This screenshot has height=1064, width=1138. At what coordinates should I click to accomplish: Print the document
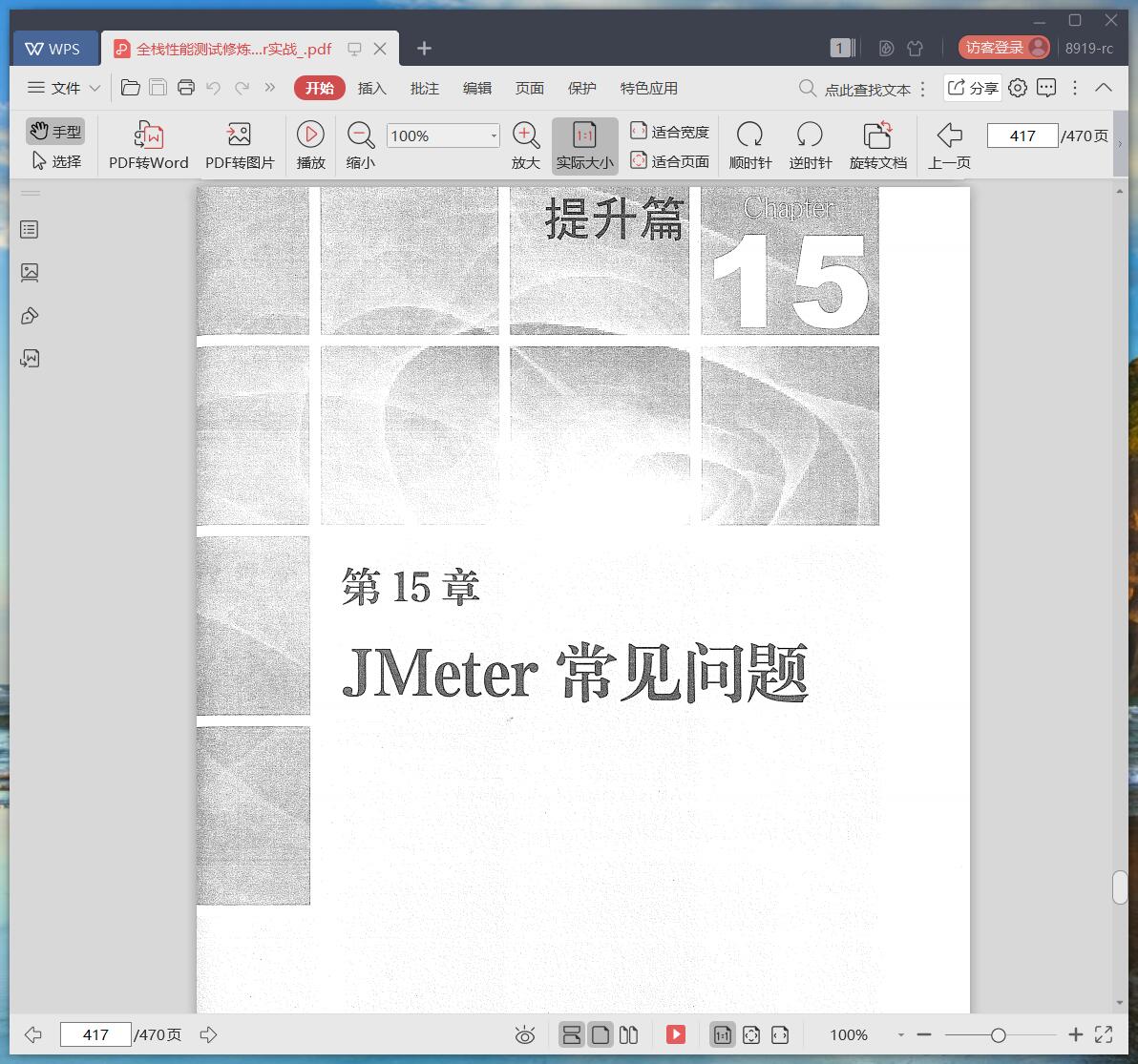[x=186, y=88]
